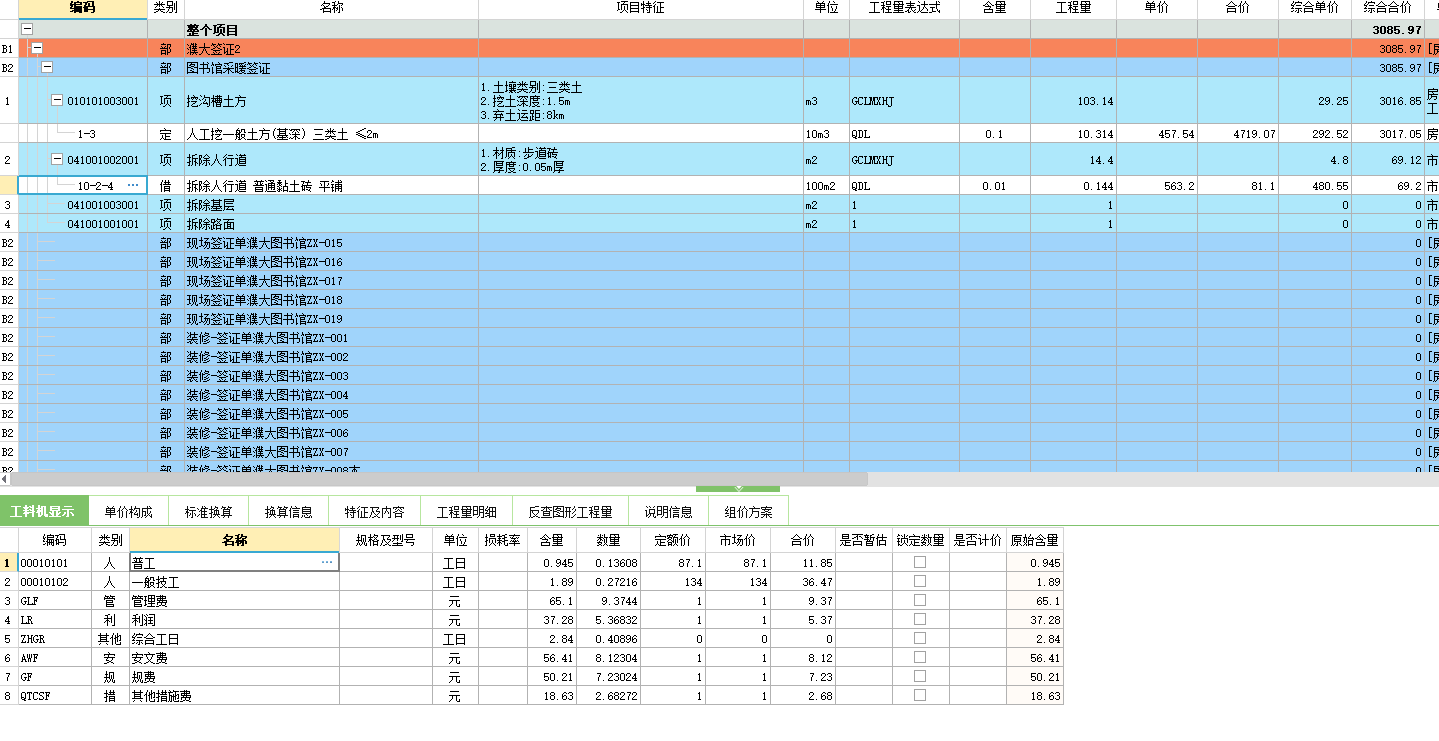Image resolution: width=1439 pixels, height=741 pixels.
Task: Select row 人工挖一般土方(基深) 三类土
Action: (x=720, y=133)
